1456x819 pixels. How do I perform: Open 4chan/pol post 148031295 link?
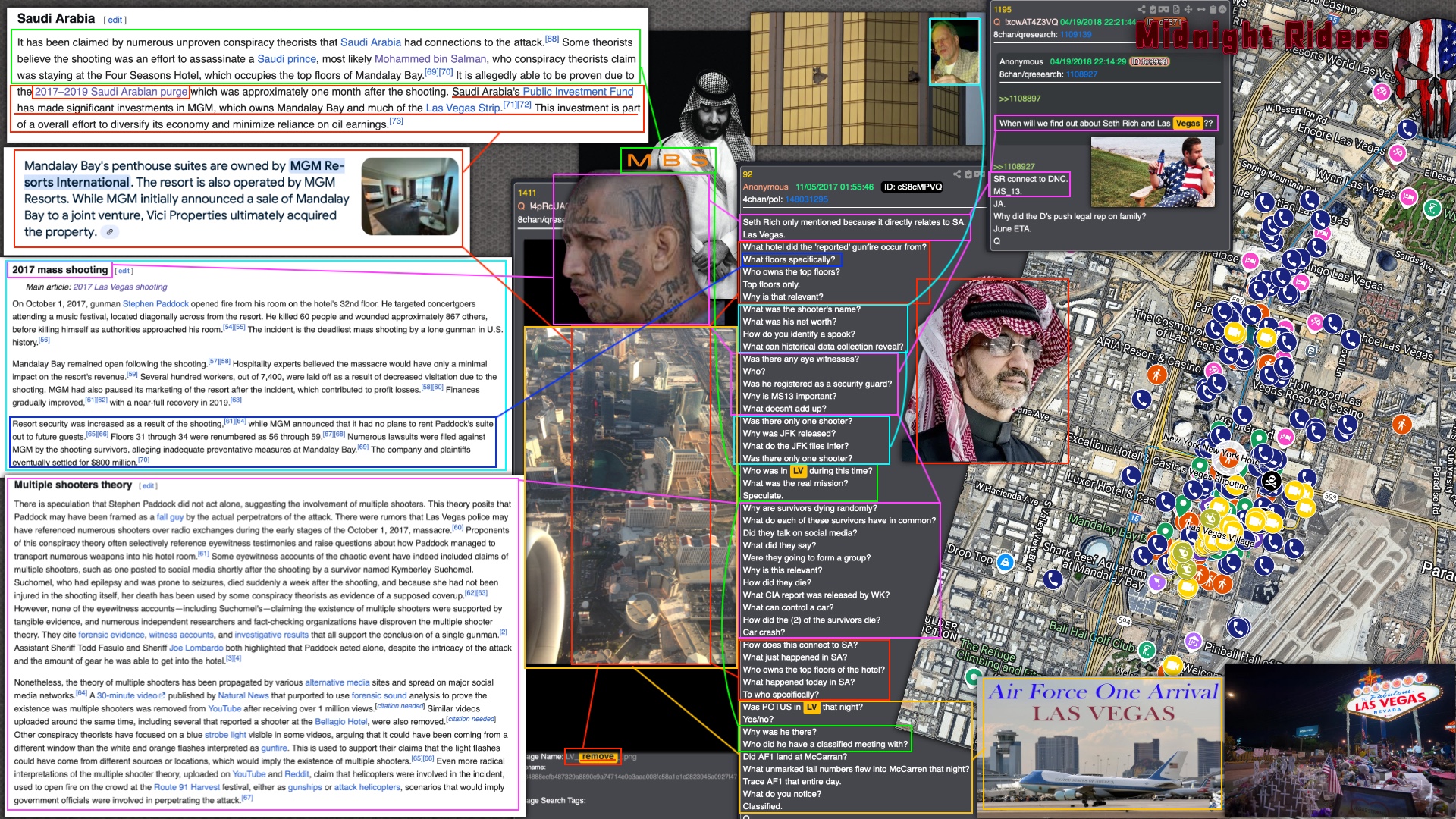click(806, 199)
